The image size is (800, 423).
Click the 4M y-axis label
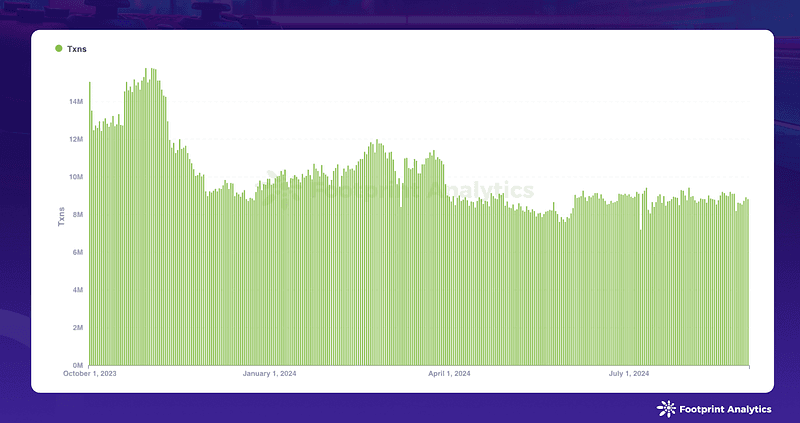[x=78, y=290]
